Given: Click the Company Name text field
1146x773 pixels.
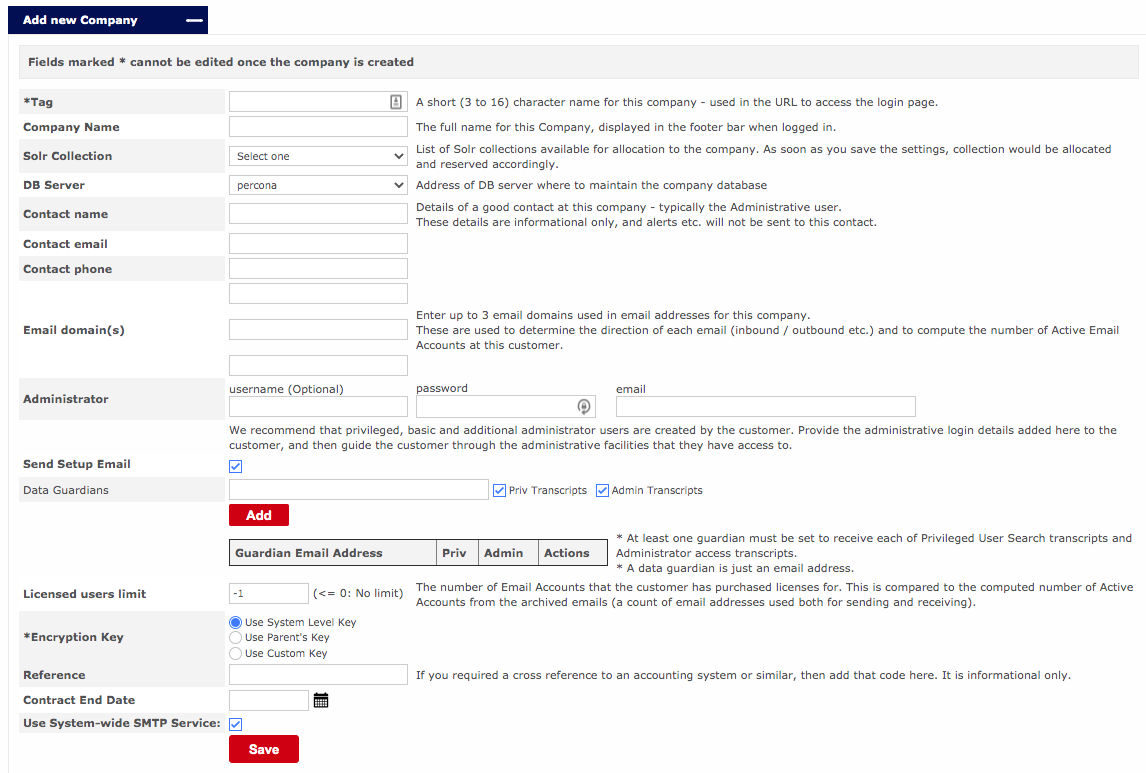Looking at the screenshot, I should 318,127.
